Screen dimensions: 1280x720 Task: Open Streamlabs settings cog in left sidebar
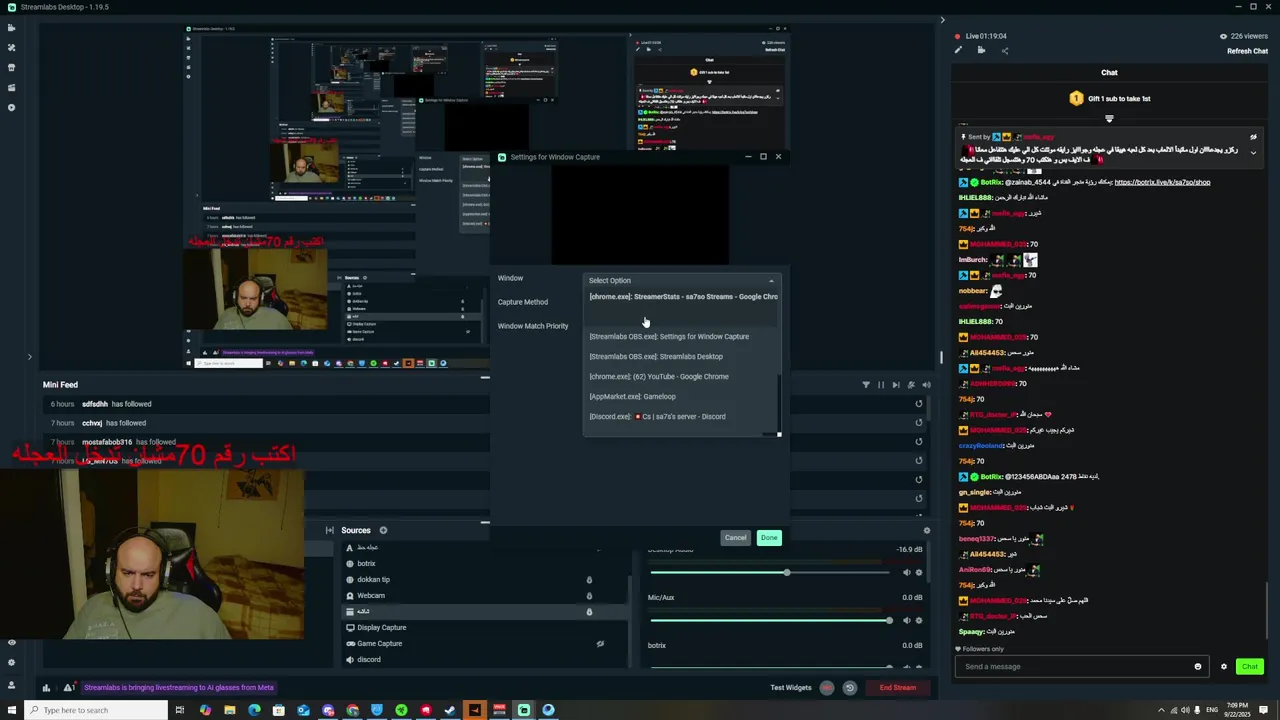(x=11, y=662)
